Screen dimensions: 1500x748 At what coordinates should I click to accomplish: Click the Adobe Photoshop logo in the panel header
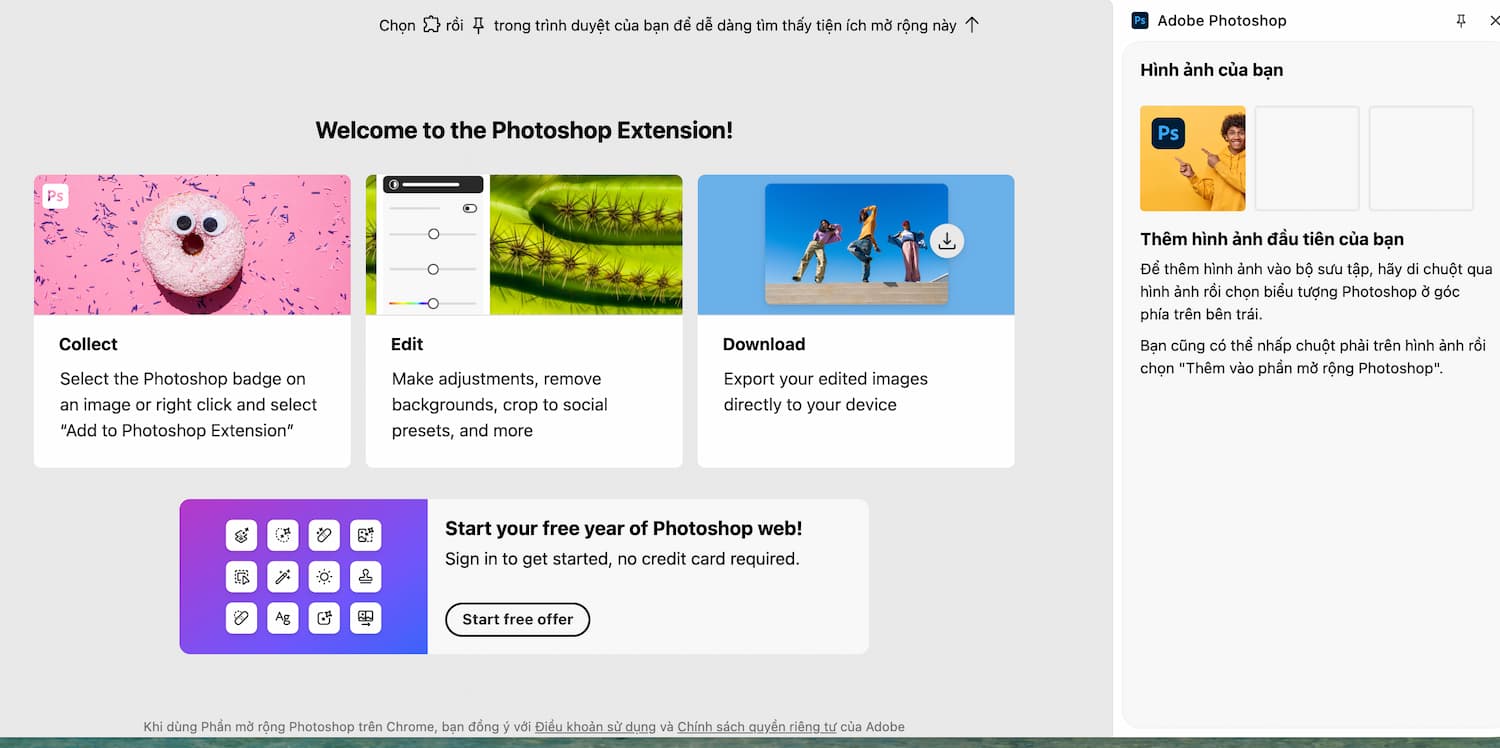1140,21
